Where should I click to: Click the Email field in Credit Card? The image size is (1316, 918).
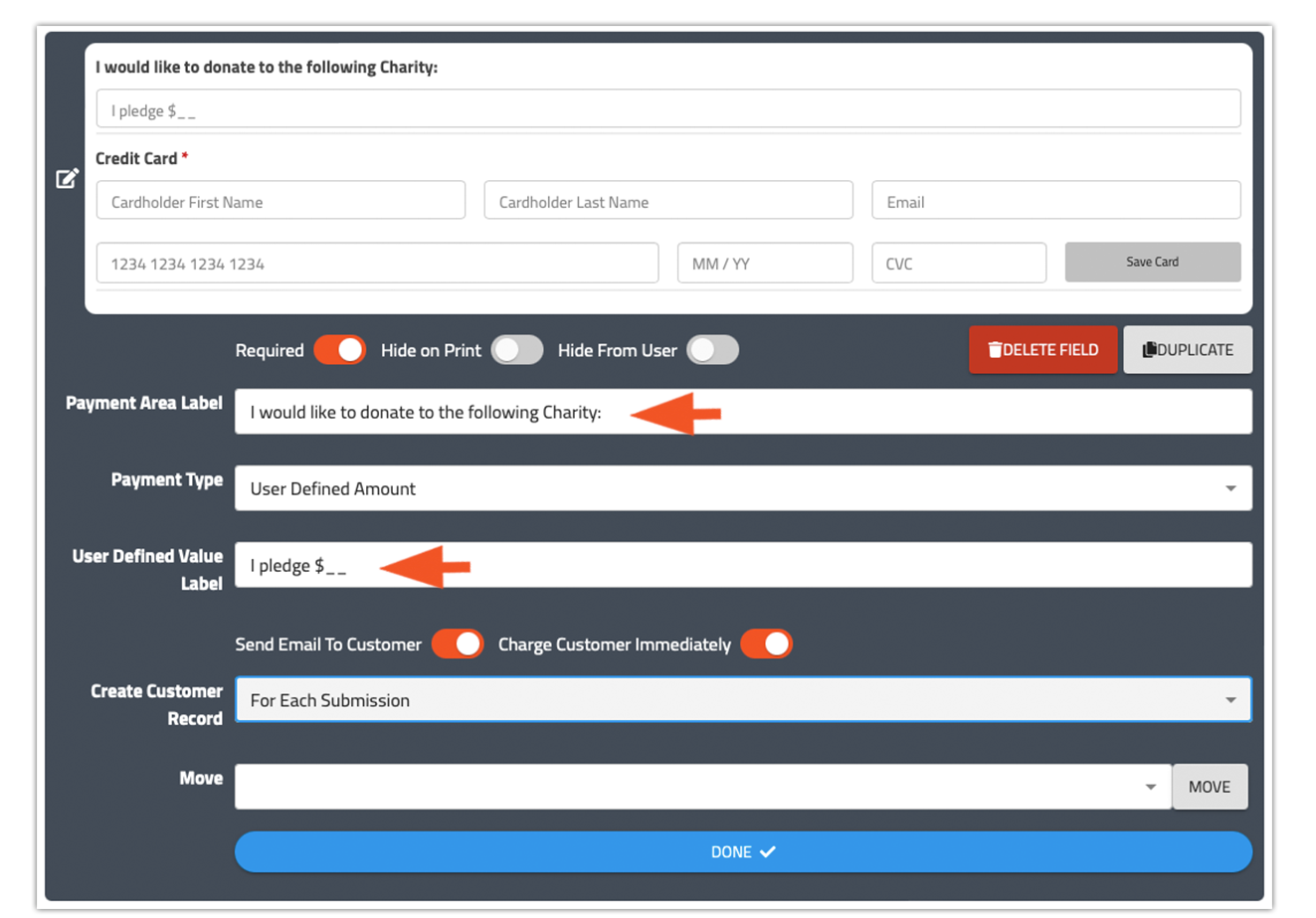[x=1056, y=200]
